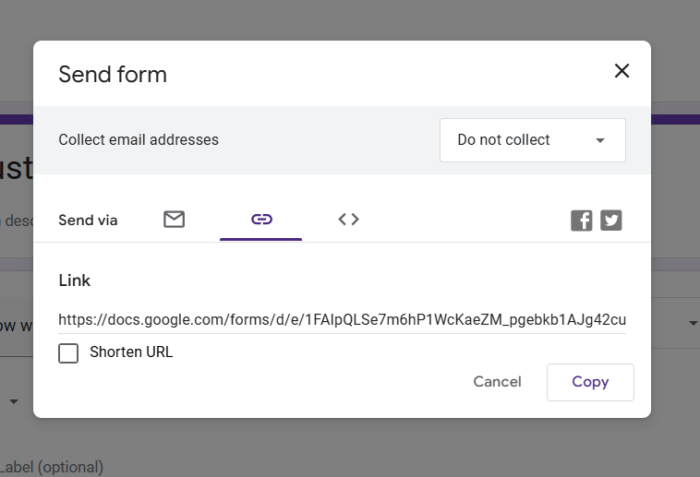Viewport: 700px width, 477px height.
Task: Click the arrow beside Do not collect
Action: [x=600, y=141]
